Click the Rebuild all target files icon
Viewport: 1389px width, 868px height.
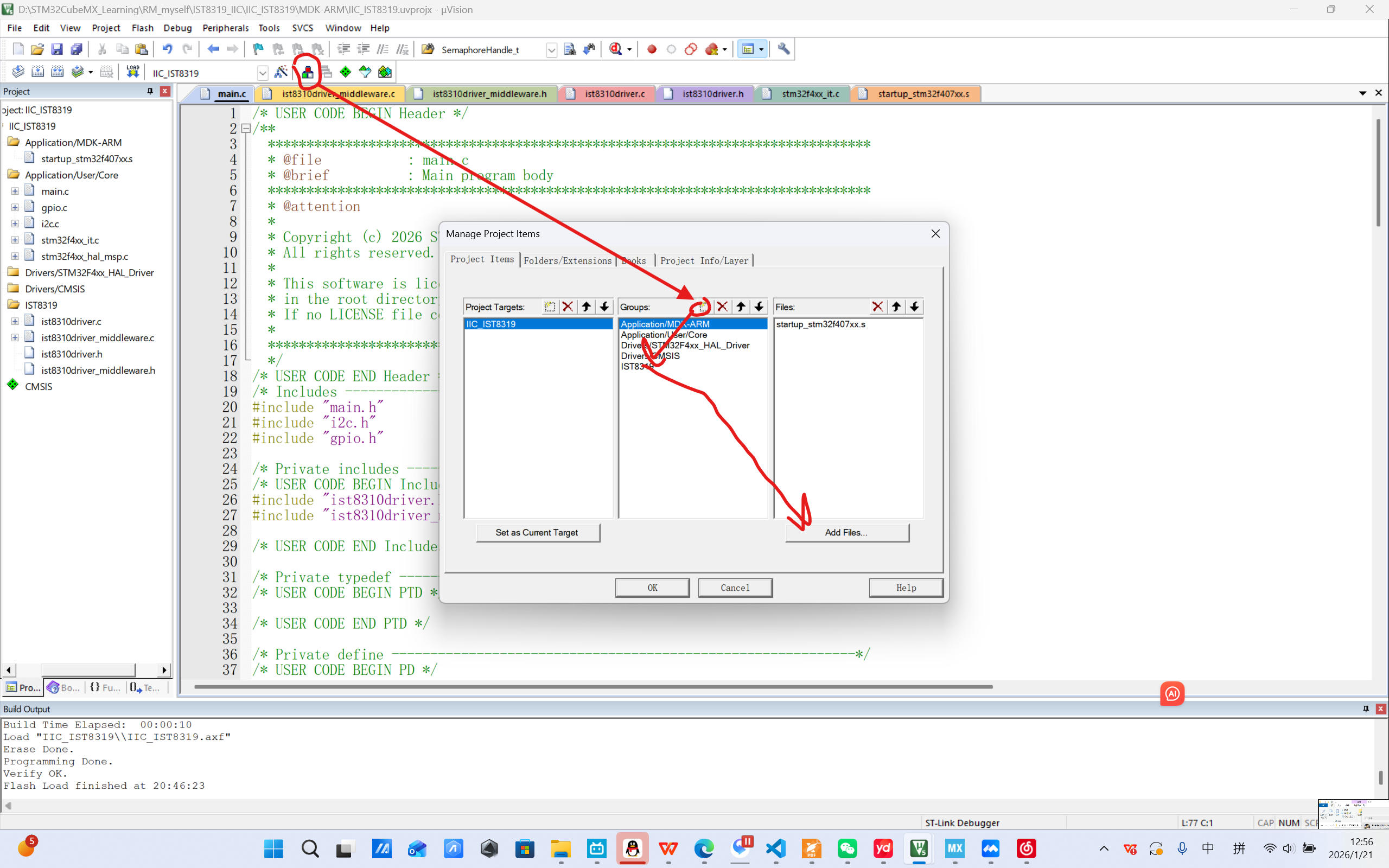click(x=57, y=72)
